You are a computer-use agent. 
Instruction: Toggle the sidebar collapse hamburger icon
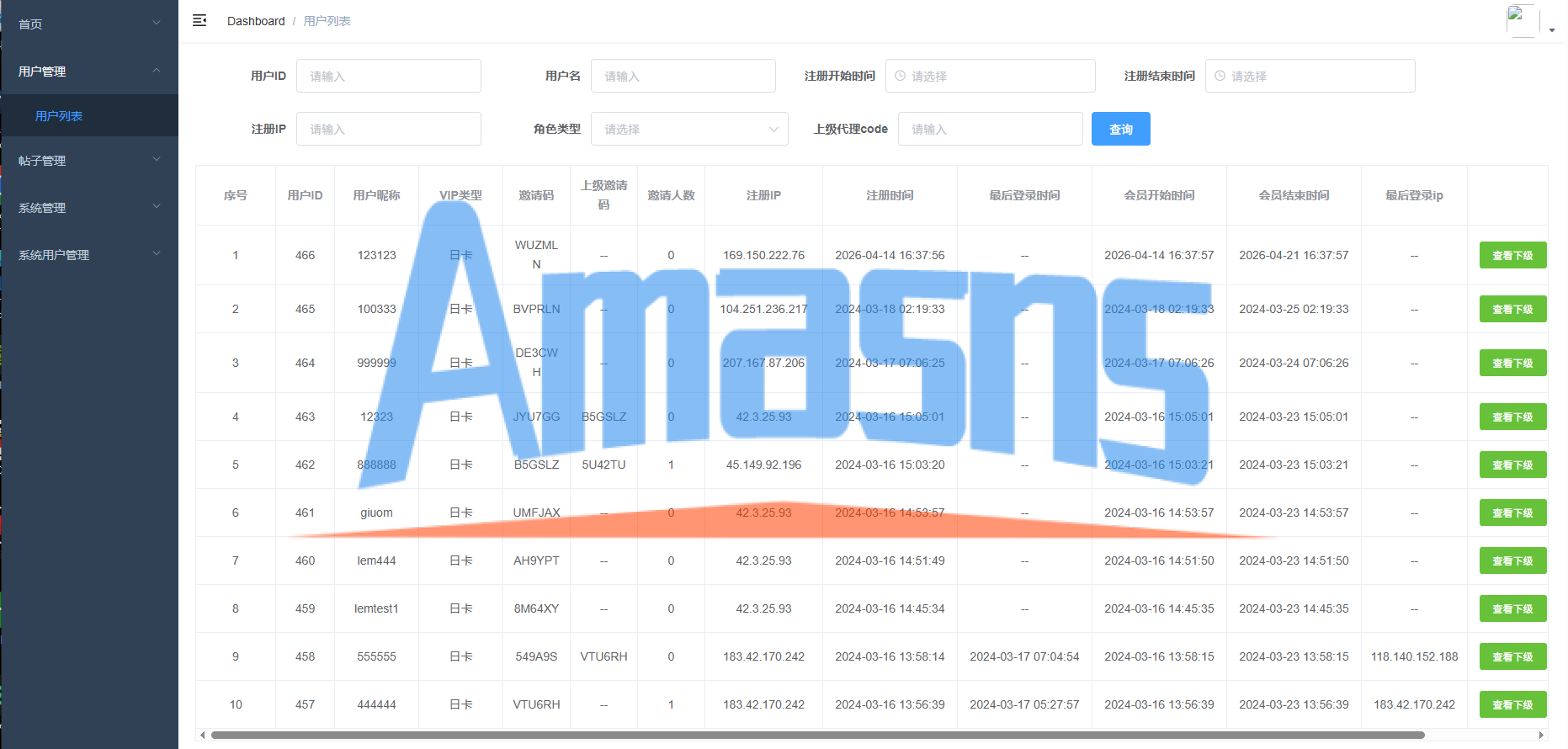pos(199,20)
